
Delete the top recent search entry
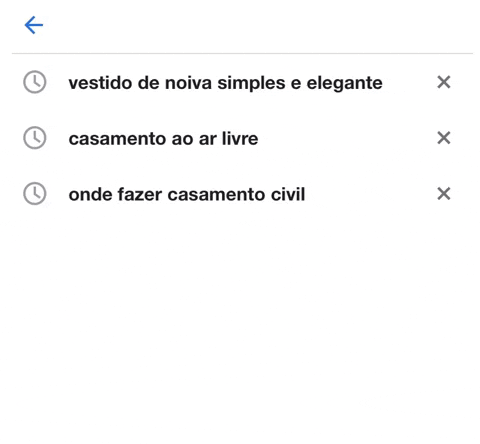click(x=444, y=82)
